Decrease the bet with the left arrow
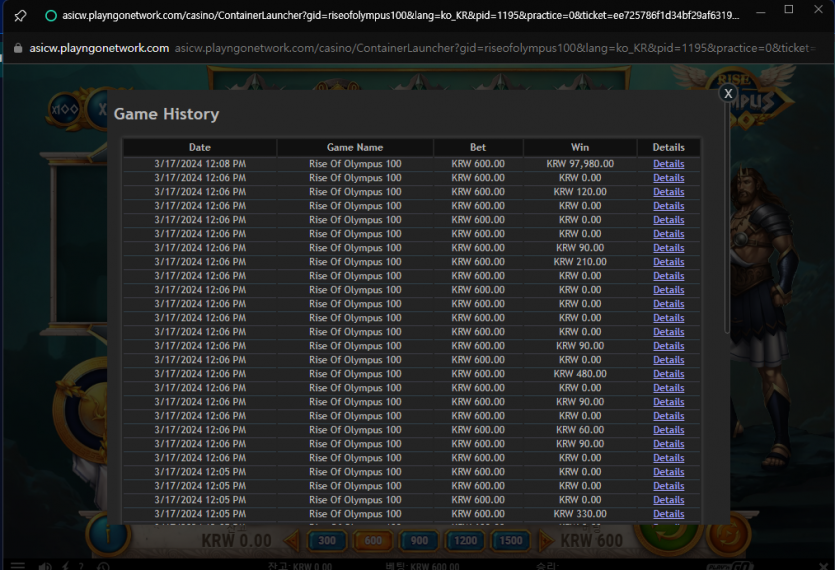 coord(292,541)
